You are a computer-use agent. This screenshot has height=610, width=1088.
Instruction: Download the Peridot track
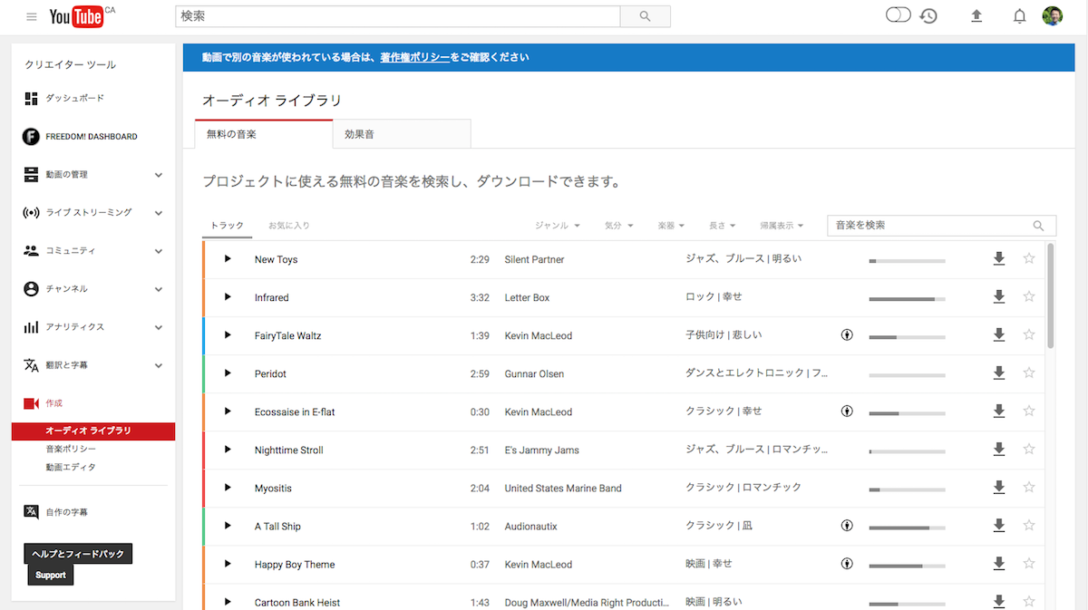pyautogui.click(x=998, y=373)
